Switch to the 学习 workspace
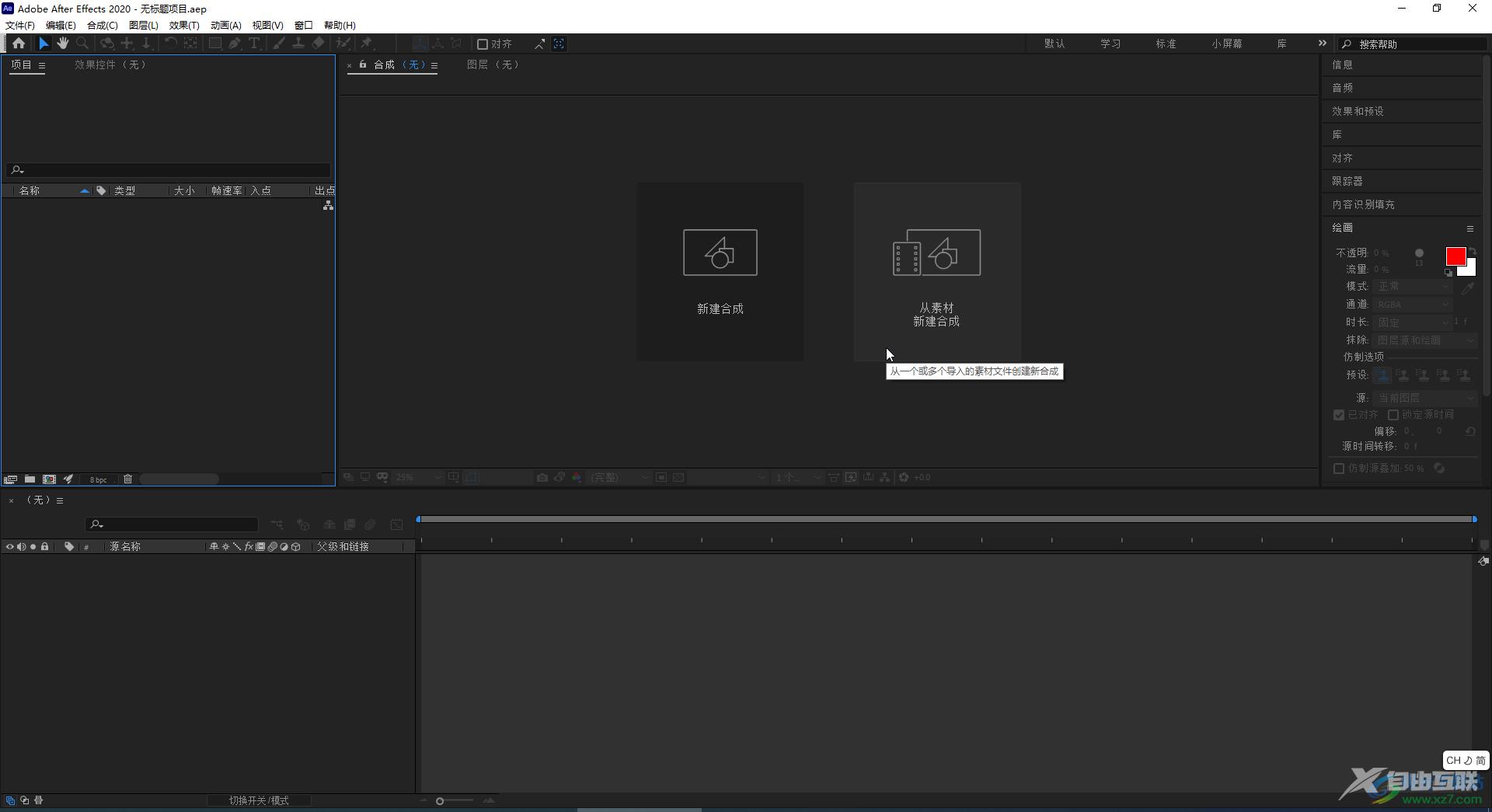Image resolution: width=1492 pixels, height=812 pixels. pyautogui.click(x=1110, y=44)
